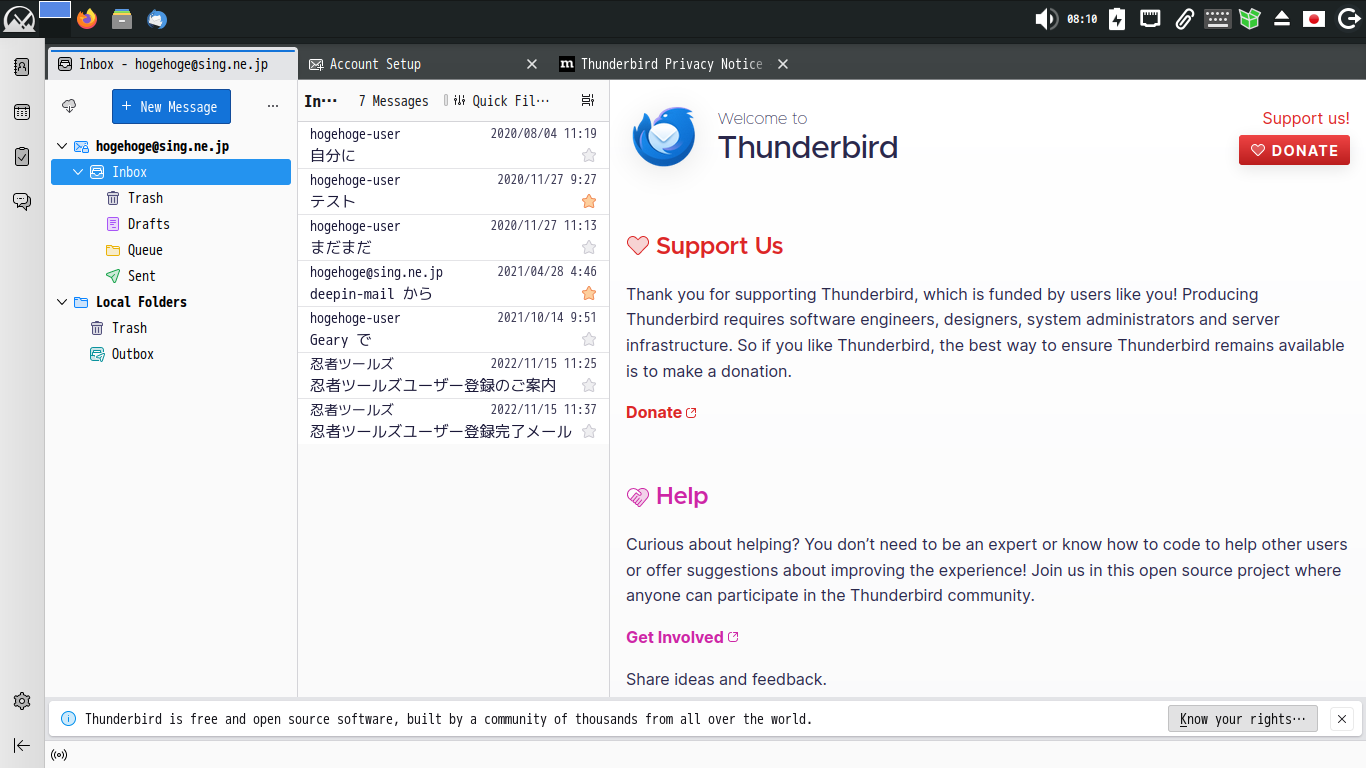Open the message with subject 自分に
The height and width of the screenshot is (768, 1366).
click(453, 146)
